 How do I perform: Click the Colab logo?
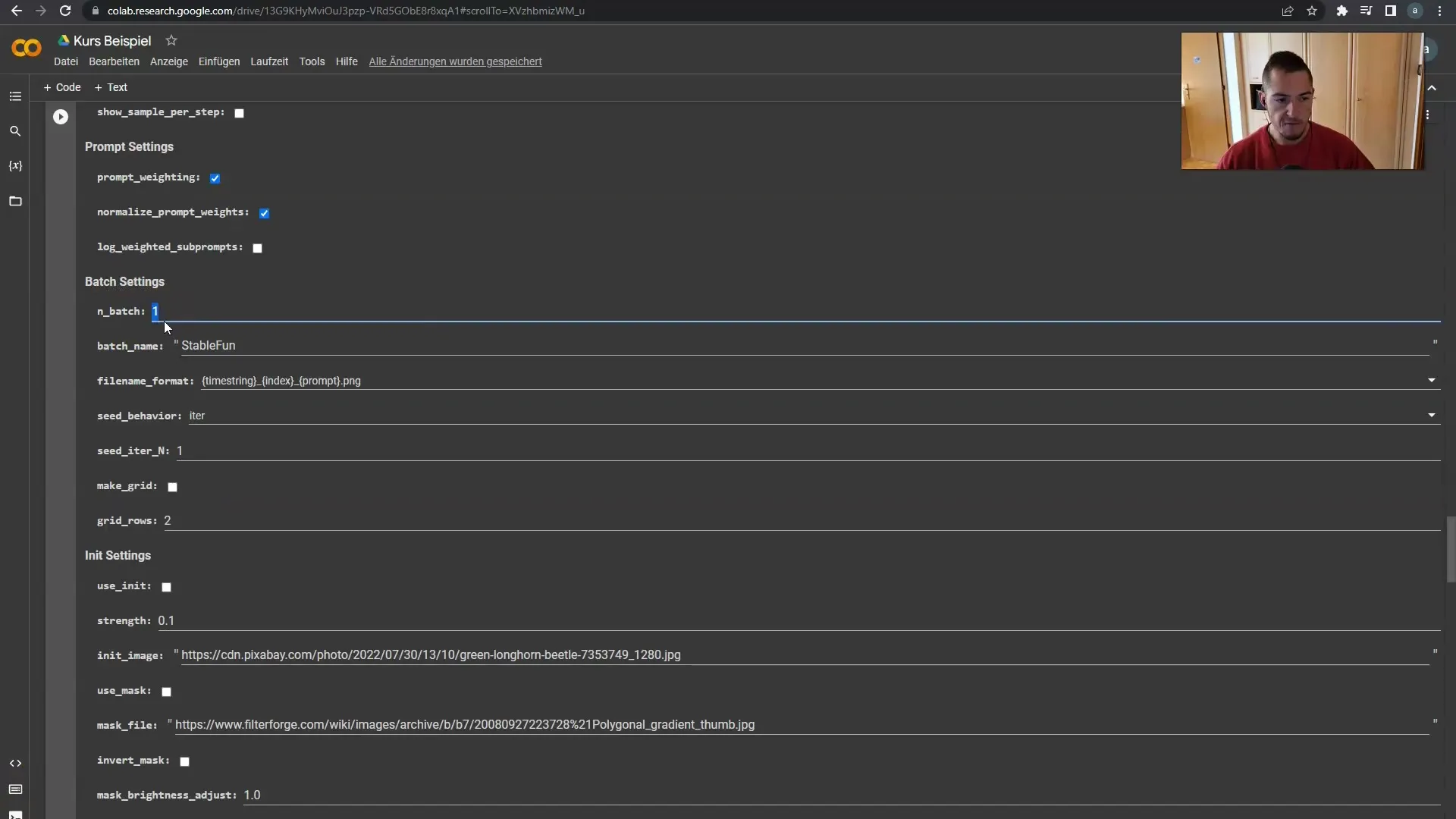[x=27, y=48]
